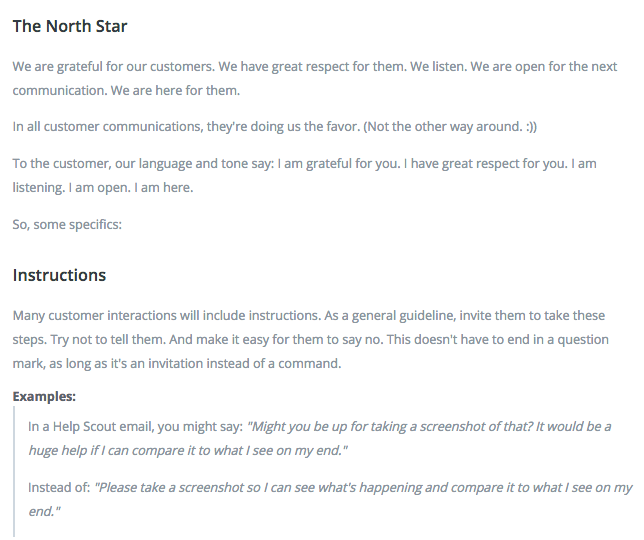Image resolution: width=644 pixels, height=540 pixels.
Task: Click the final italic word "end."
Action: (44, 512)
